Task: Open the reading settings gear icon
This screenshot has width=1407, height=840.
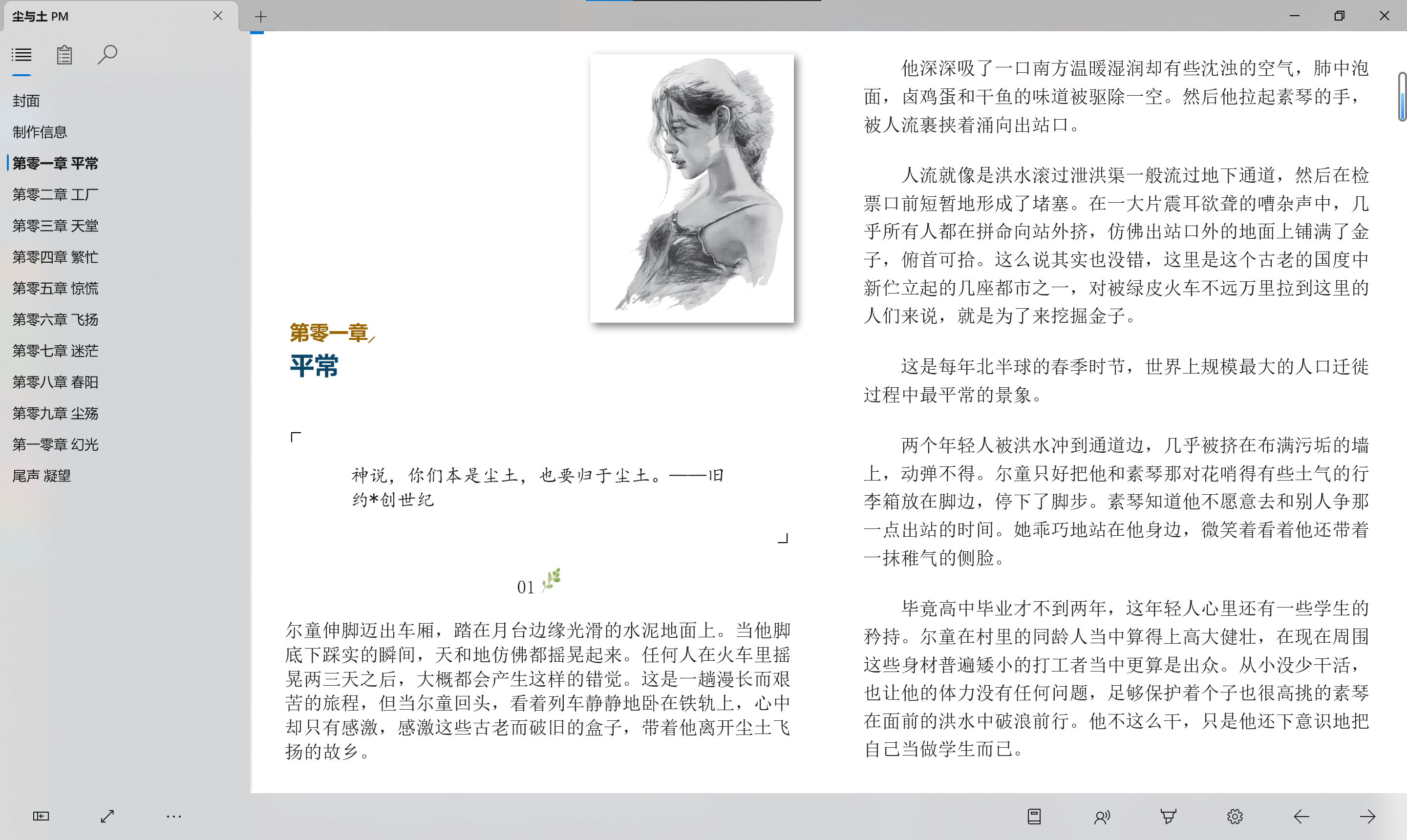Action: click(x=1235, y=816)
